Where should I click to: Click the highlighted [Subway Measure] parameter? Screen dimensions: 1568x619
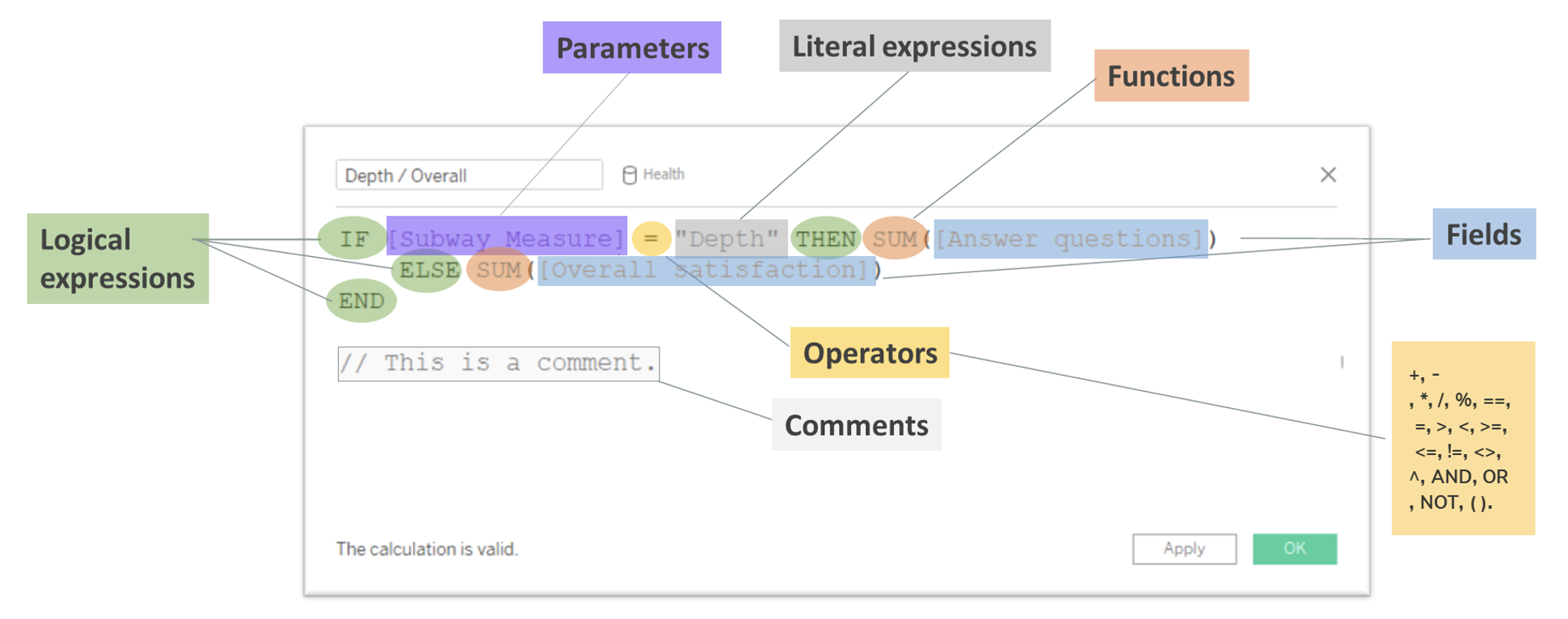(508, 237)
